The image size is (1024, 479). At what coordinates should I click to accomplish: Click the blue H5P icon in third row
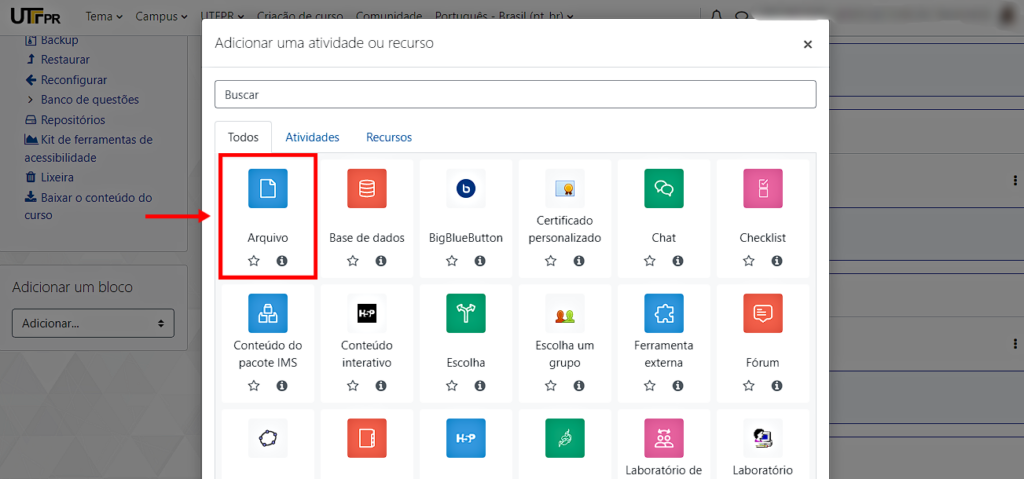coord(466,438)
